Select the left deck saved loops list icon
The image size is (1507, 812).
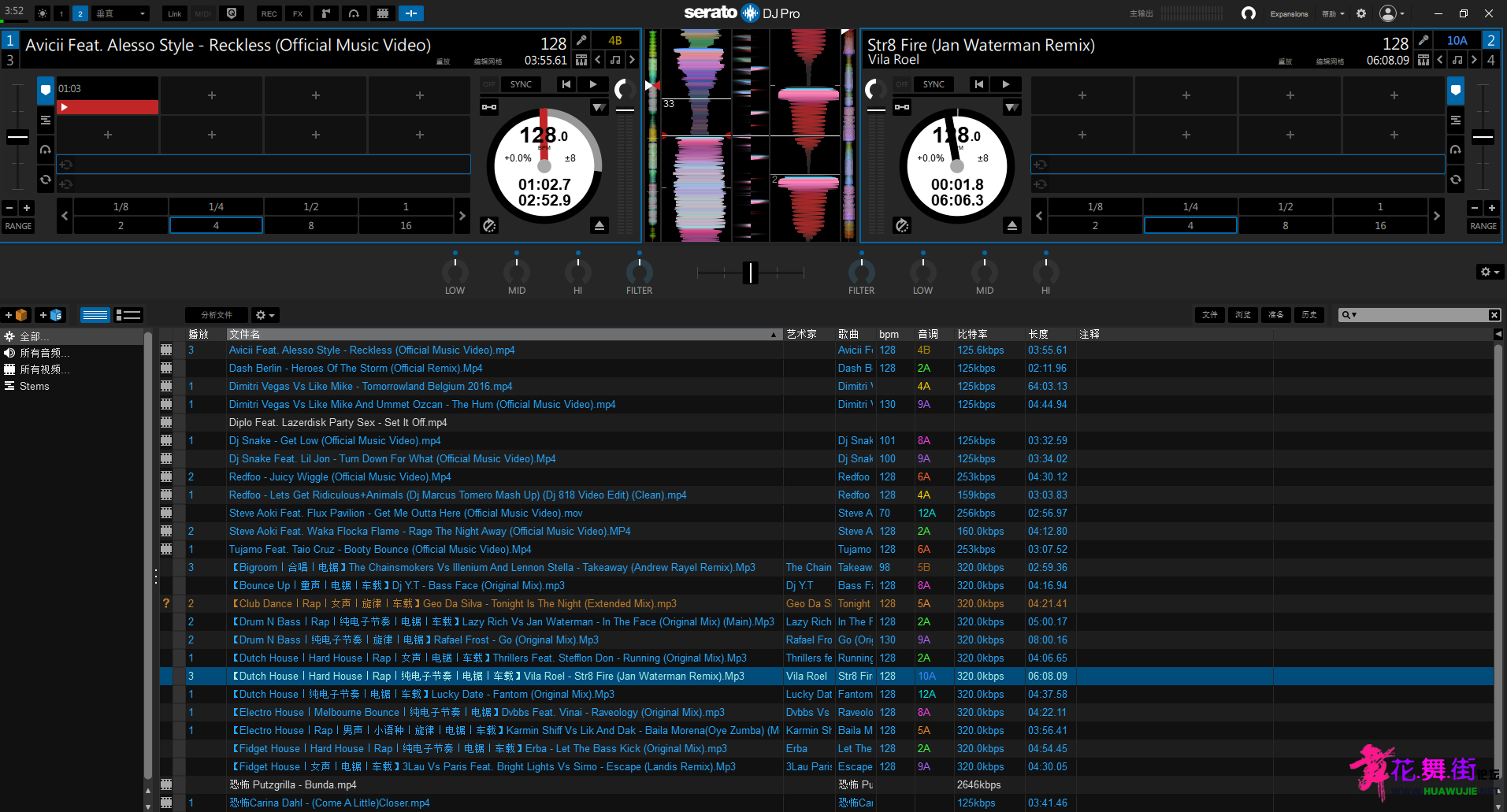click(46, 120)
